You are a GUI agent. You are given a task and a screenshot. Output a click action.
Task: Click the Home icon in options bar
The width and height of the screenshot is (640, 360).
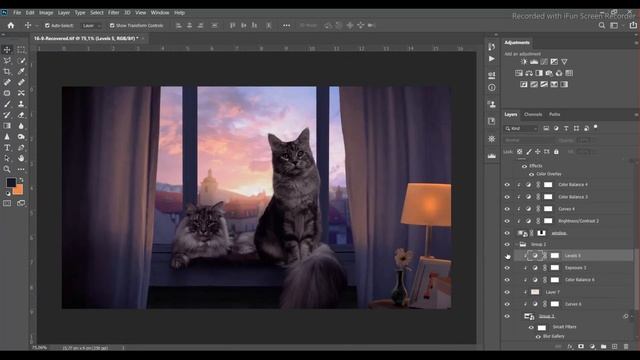(11, 25)
